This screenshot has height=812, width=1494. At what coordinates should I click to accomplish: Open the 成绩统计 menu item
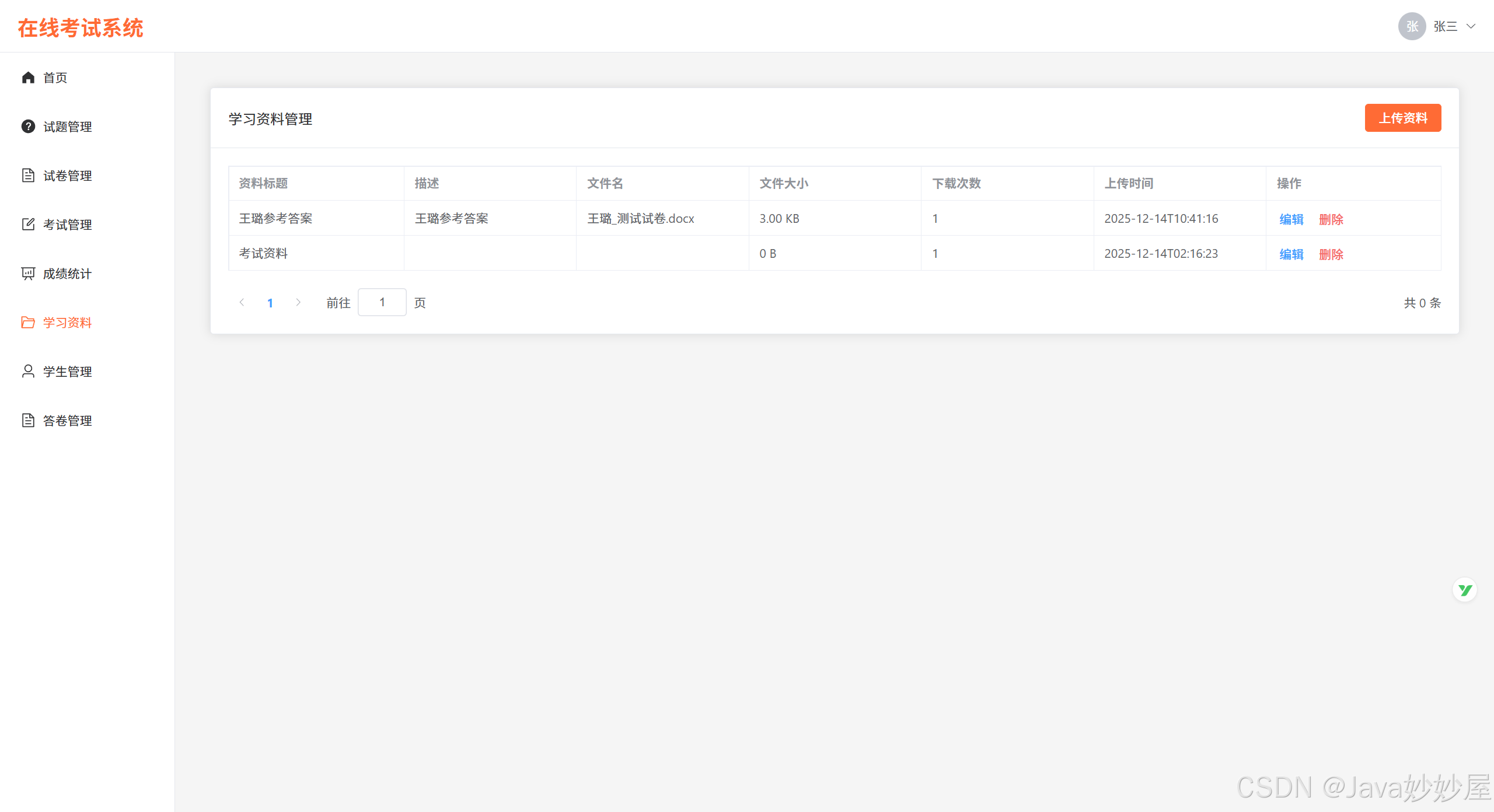[67, 274]
